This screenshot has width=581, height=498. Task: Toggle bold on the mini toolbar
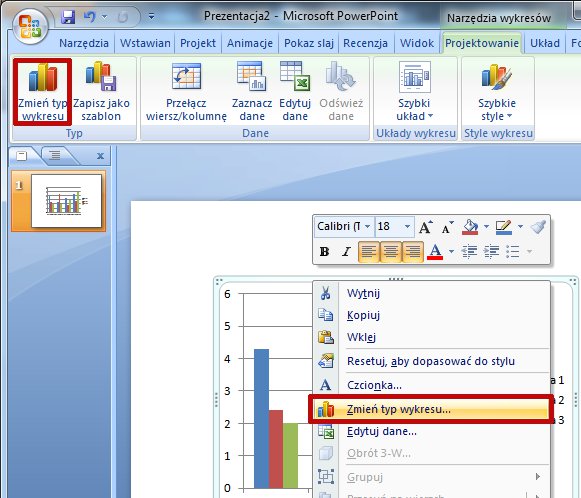[324, 252]
